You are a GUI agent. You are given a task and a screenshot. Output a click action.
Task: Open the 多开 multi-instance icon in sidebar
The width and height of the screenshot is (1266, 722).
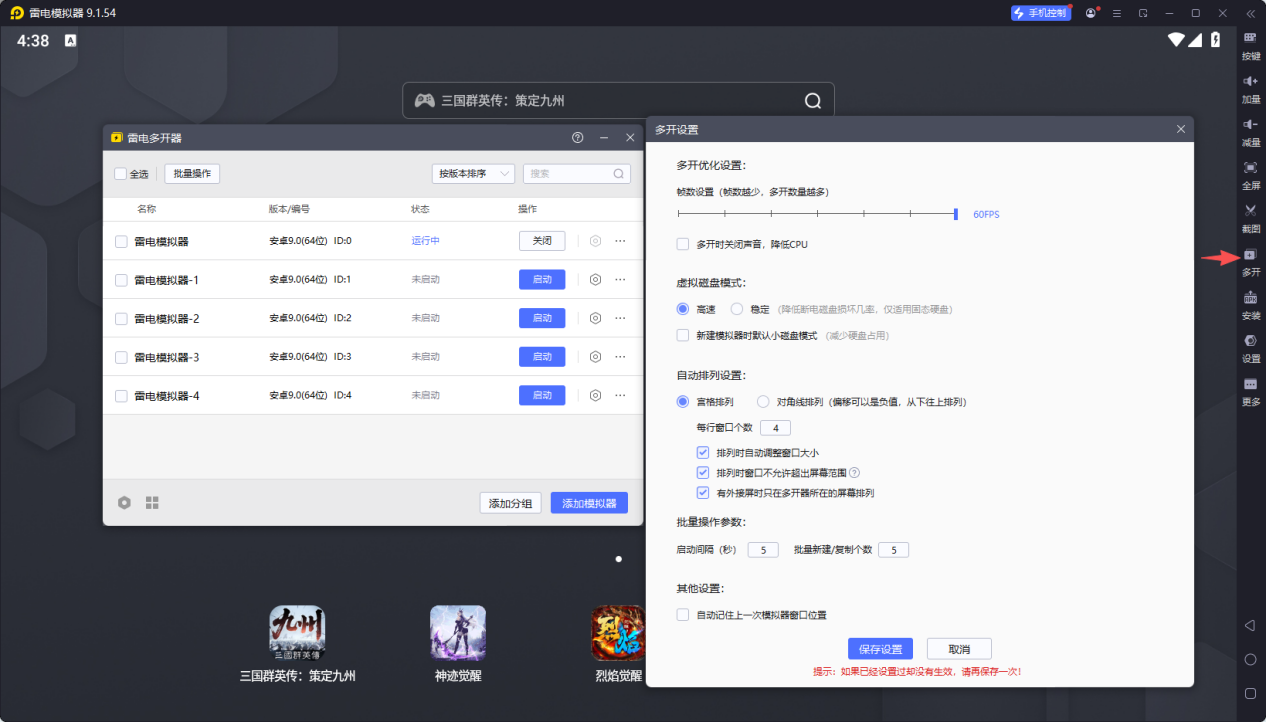(x=1250, y=256)
